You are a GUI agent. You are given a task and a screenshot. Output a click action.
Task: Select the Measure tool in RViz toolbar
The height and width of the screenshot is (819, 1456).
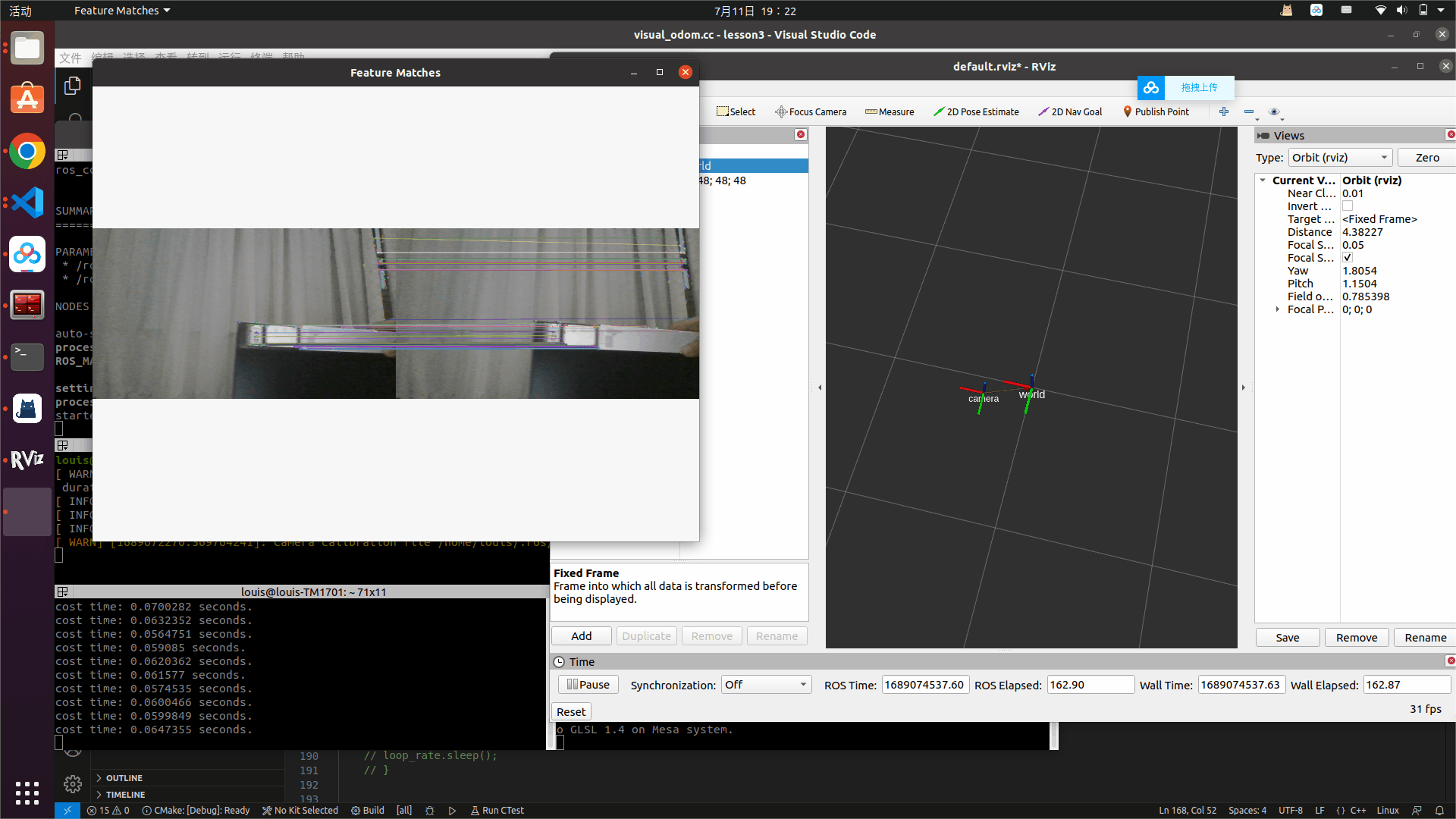point(890,111)
